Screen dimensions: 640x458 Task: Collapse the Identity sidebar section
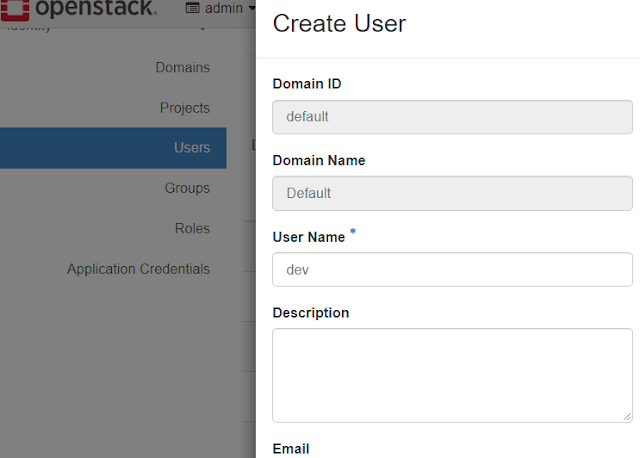(204, 27)
